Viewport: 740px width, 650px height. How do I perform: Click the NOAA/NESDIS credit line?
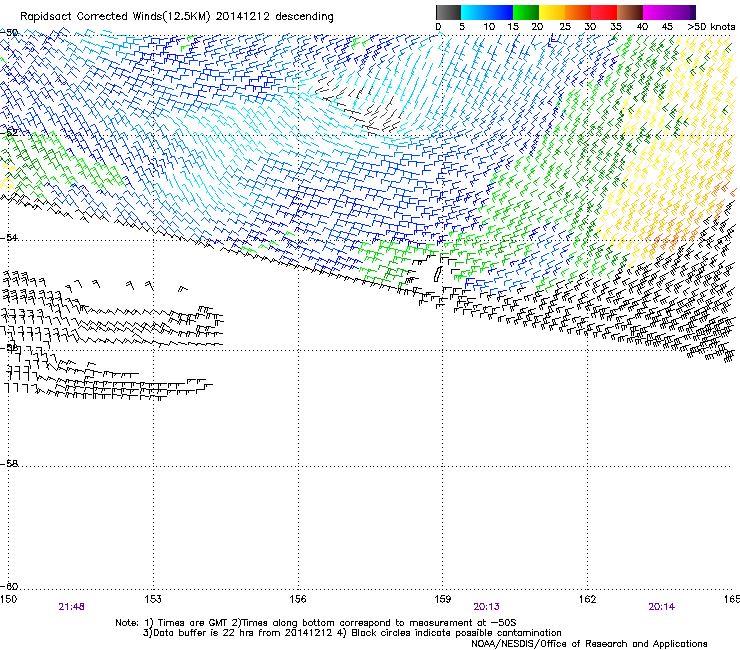[x=589, y=644]
